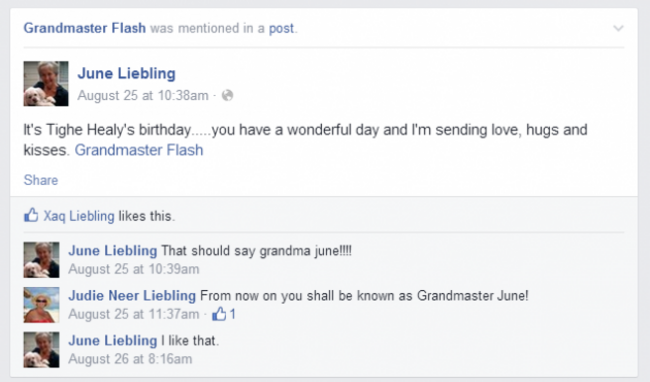650x382 pixels.
Task: Click the thumbs-up icon beside Xaq Liebling
Action: coord(31,215)
